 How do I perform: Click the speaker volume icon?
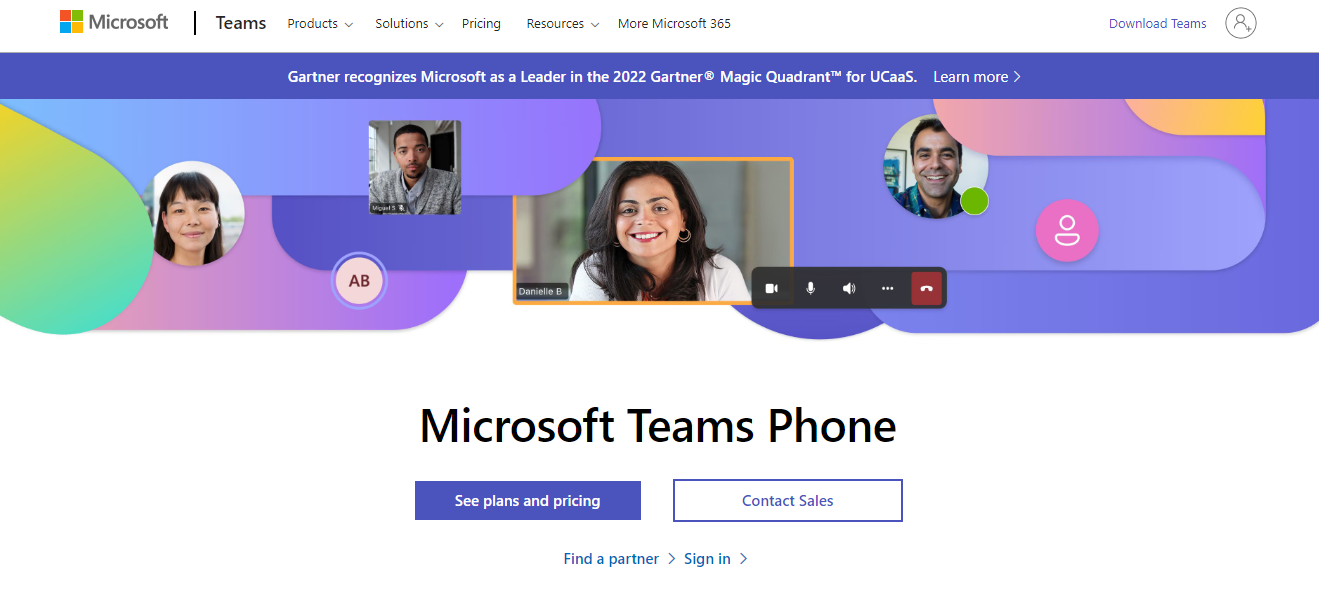click(x=849, y=288)
